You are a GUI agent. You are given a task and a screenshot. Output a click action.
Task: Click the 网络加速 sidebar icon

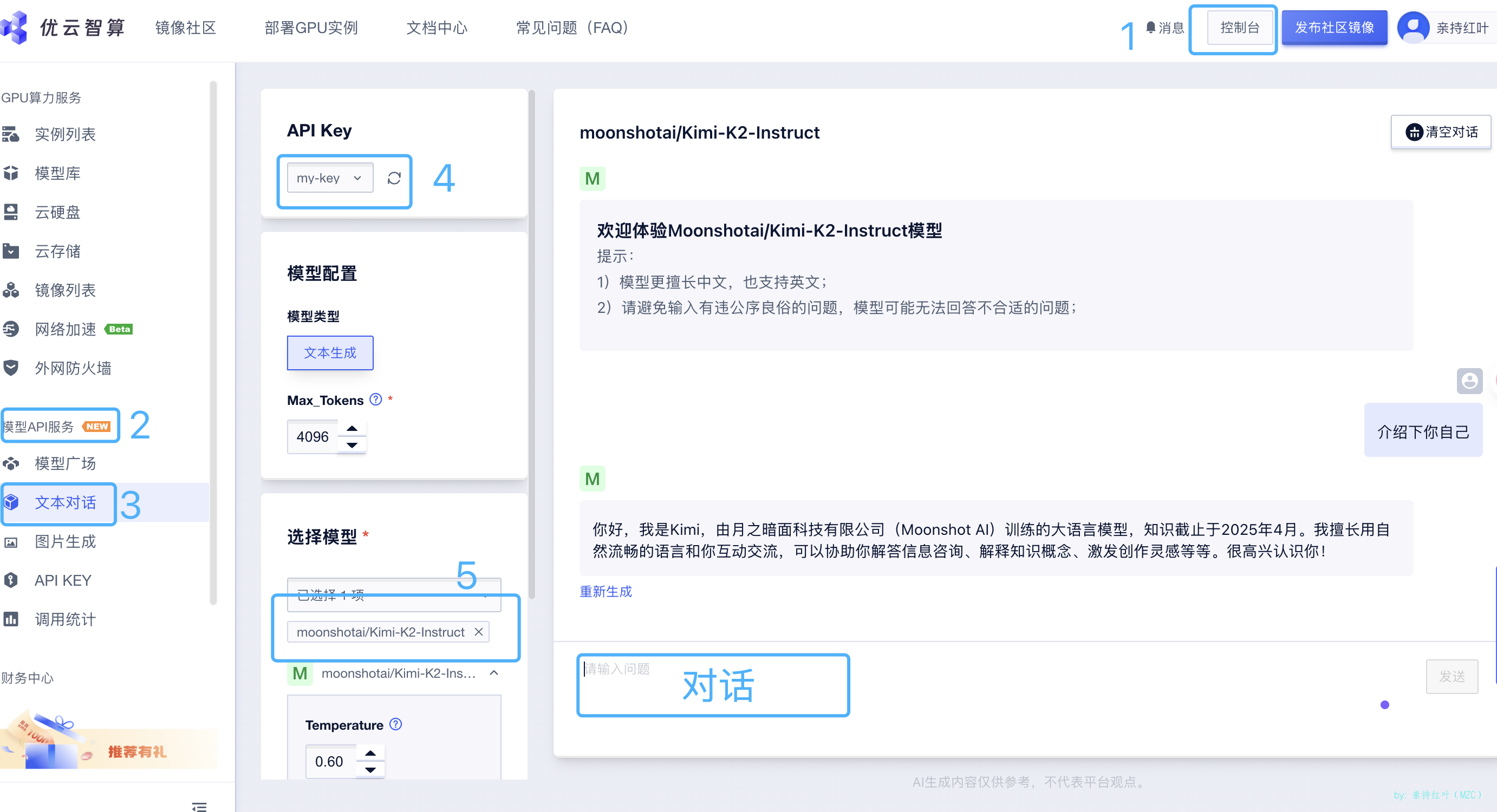coord(10,329)
